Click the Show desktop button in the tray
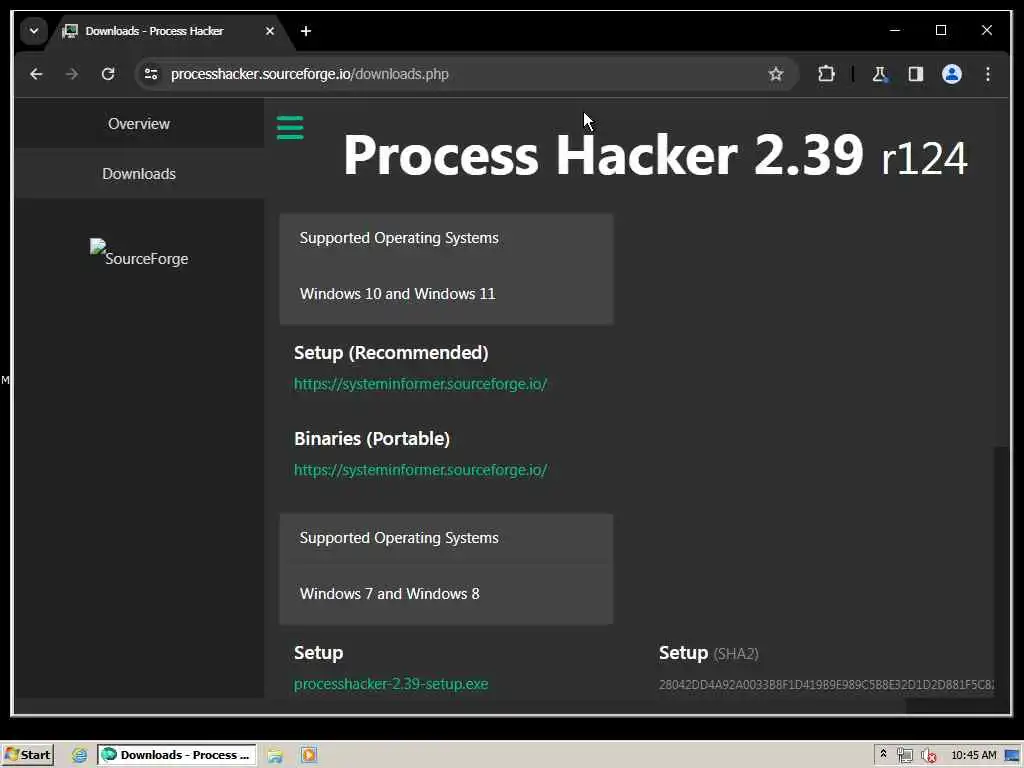 click(x=1013, y=756)
